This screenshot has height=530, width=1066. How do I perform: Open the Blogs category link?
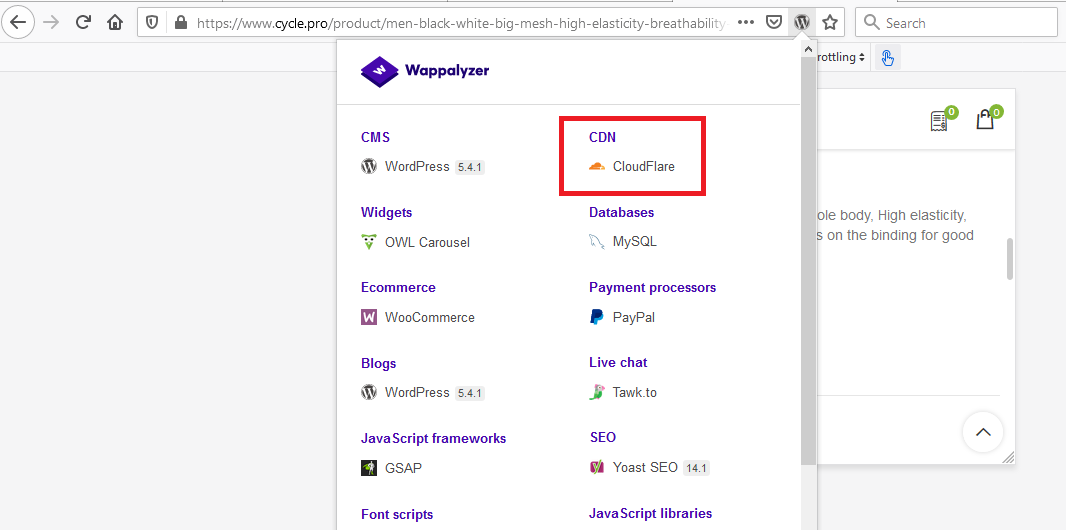(x=379, y=364)
